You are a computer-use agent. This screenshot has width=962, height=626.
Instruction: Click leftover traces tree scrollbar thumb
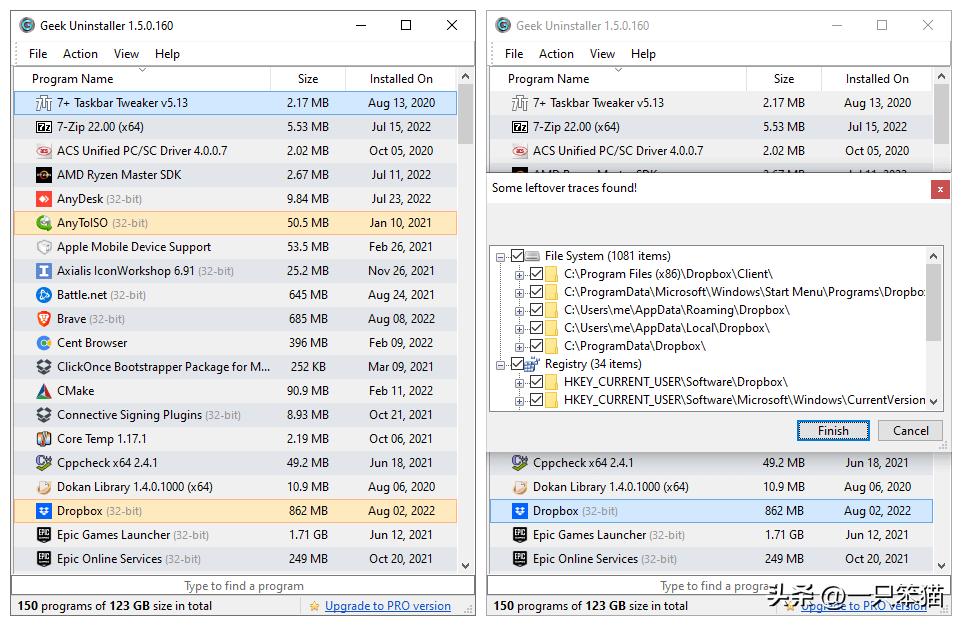[x=933, y=302]
